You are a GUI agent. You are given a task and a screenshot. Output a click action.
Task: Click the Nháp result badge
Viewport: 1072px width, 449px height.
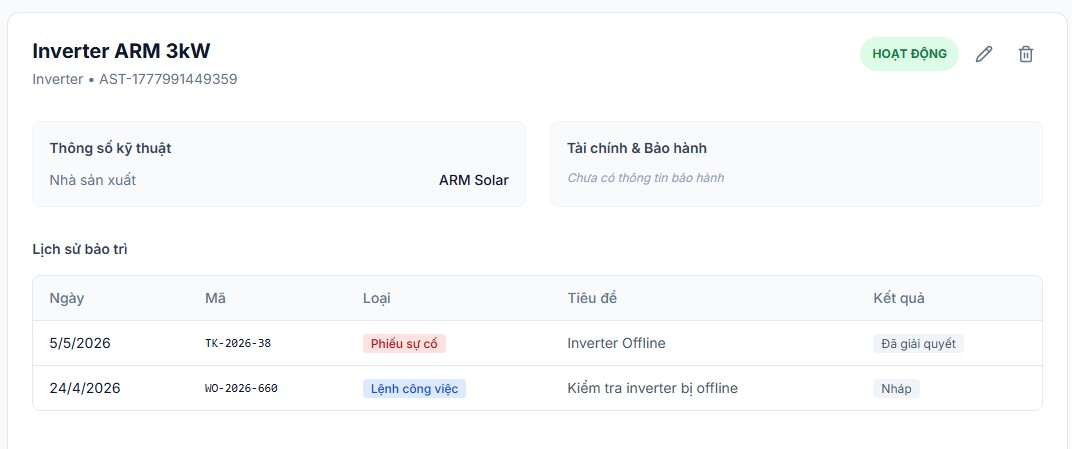coord(896,388)
